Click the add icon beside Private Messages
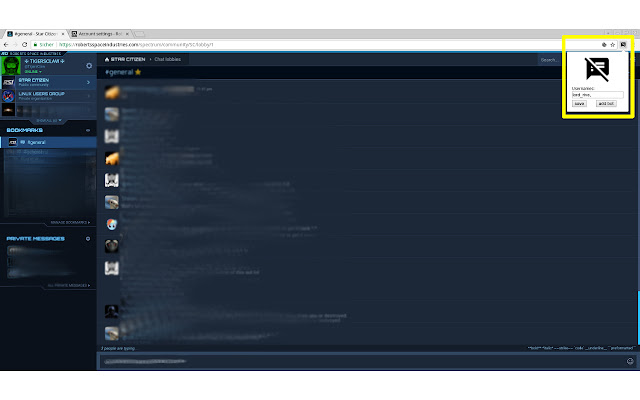Screen dimensions: 640x400 (x=88, y=239)
